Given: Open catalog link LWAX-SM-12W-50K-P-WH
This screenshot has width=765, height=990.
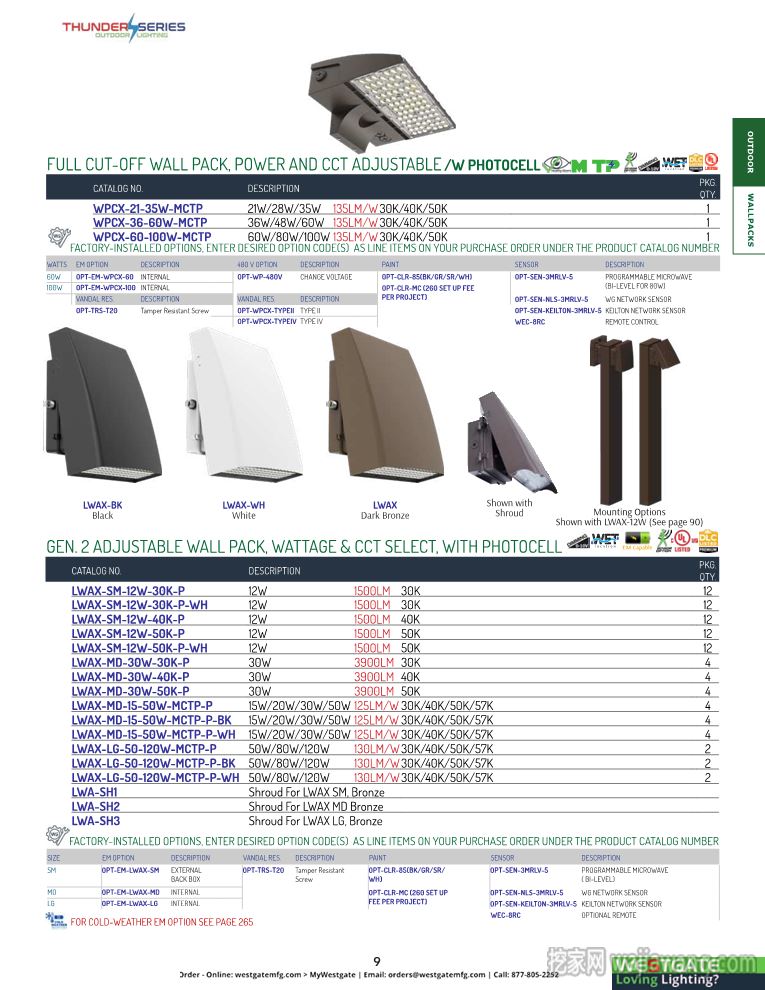Looking at the screenshot, I should pos(139,648).
